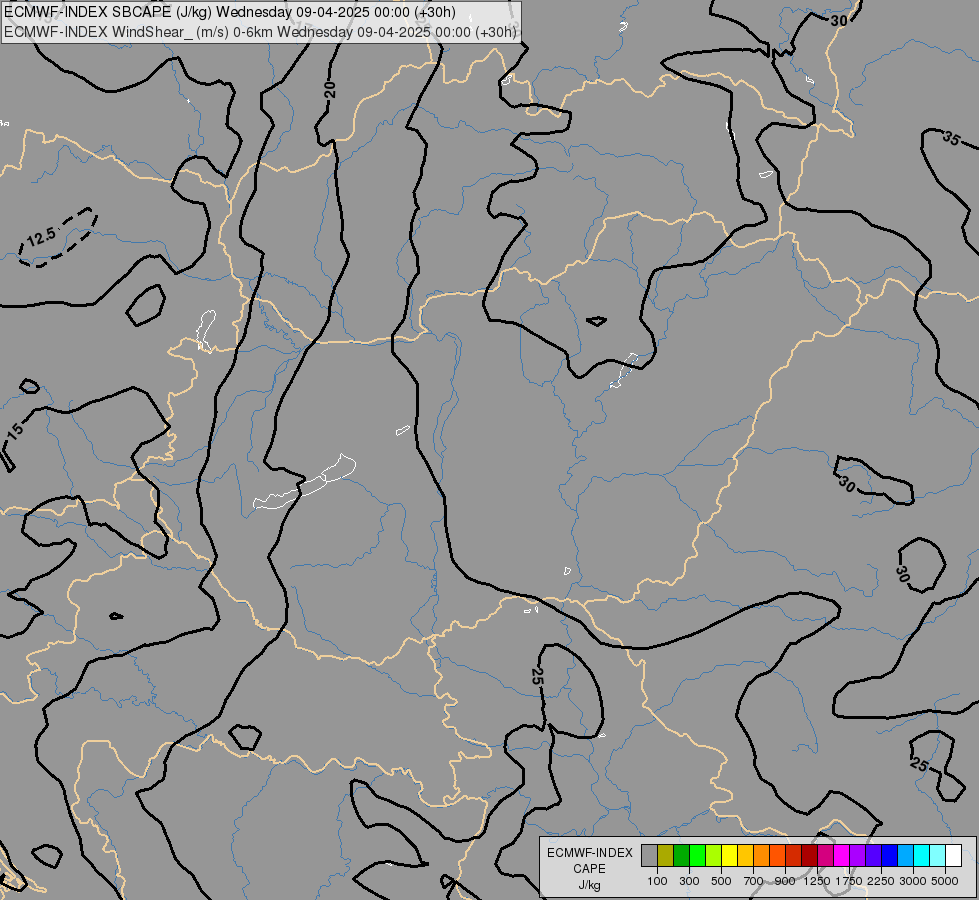Click the contour label 15
Image resolution: width=979 pixels, height=900 pixels.
click(x=15, y=429)
